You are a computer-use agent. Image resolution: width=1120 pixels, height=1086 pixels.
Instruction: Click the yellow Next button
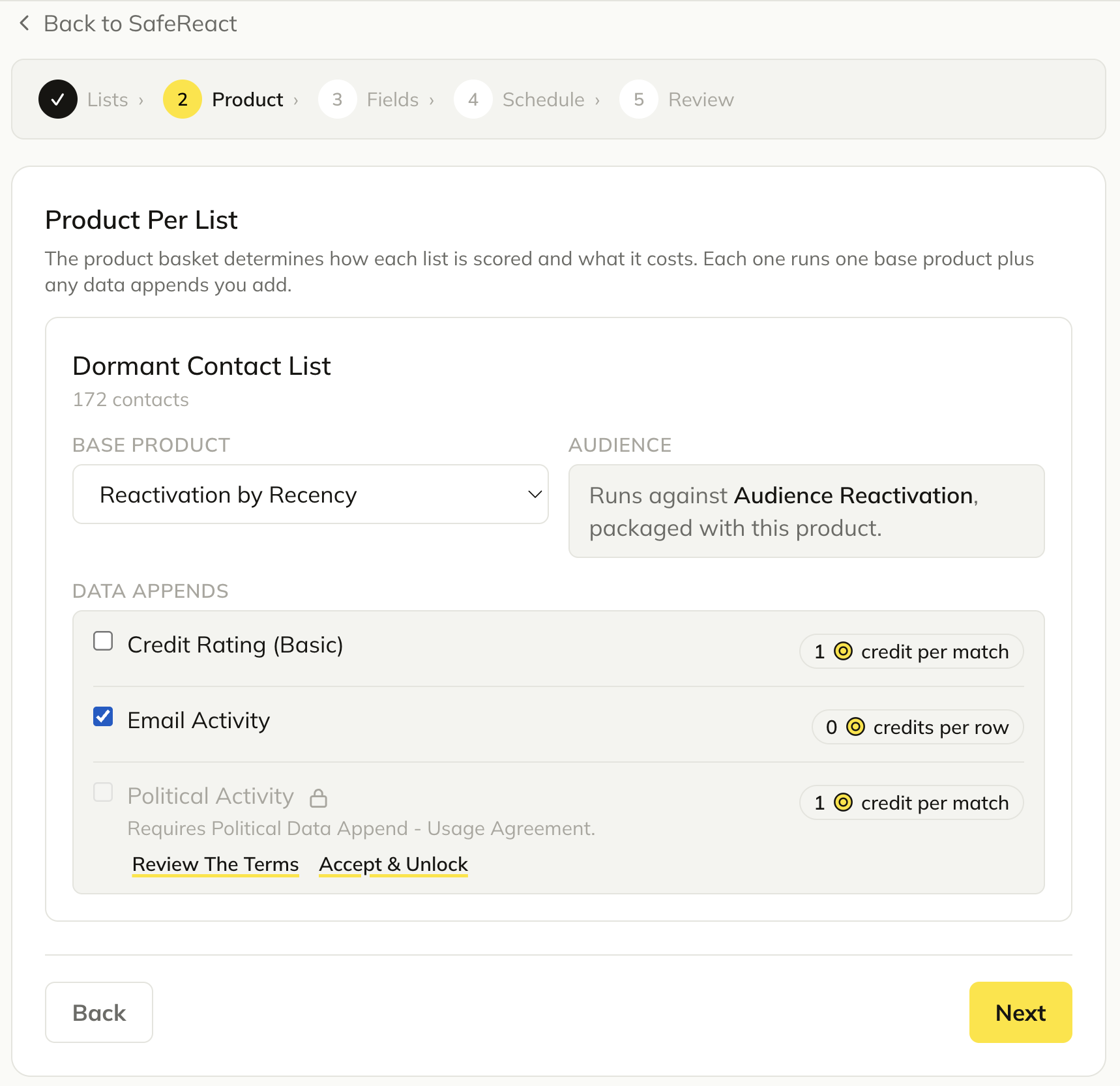tap(1020, 1012)
